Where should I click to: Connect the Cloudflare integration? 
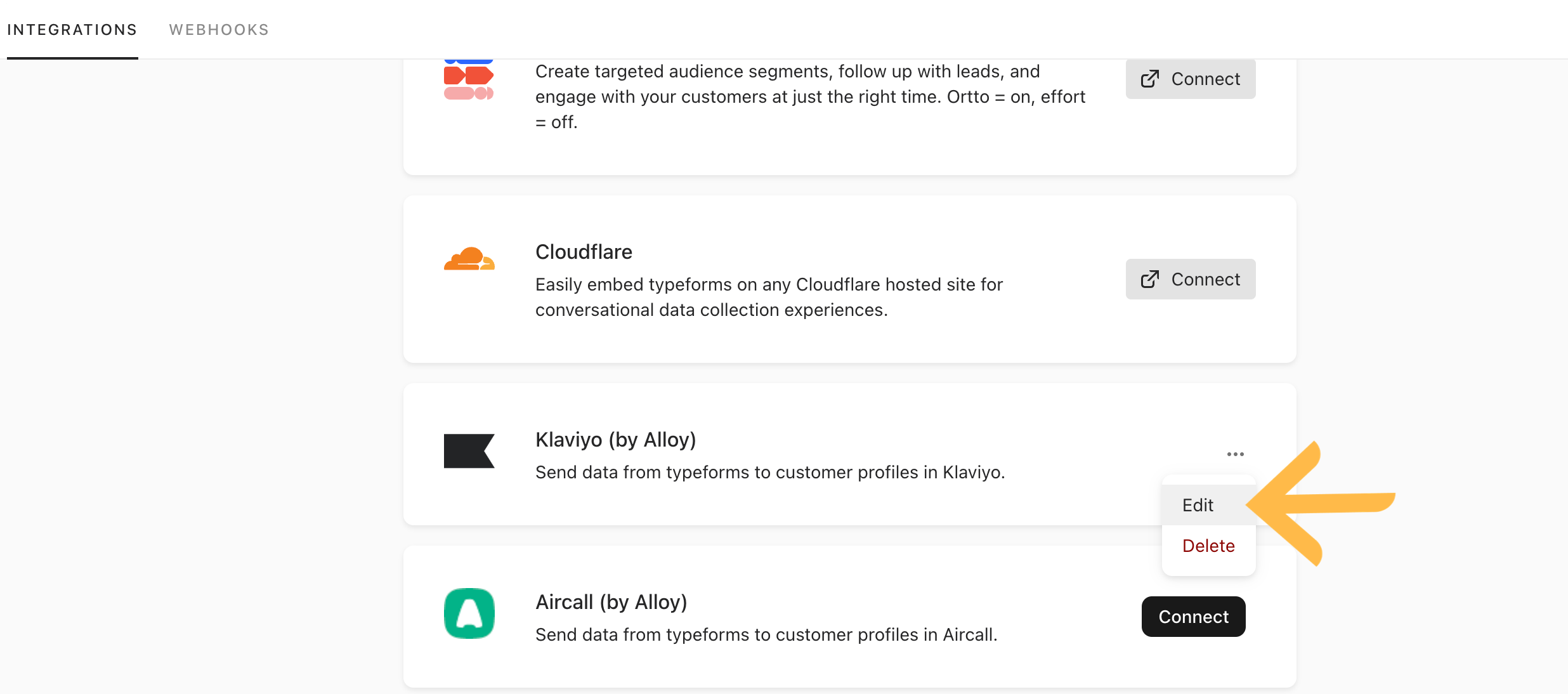1191,279
